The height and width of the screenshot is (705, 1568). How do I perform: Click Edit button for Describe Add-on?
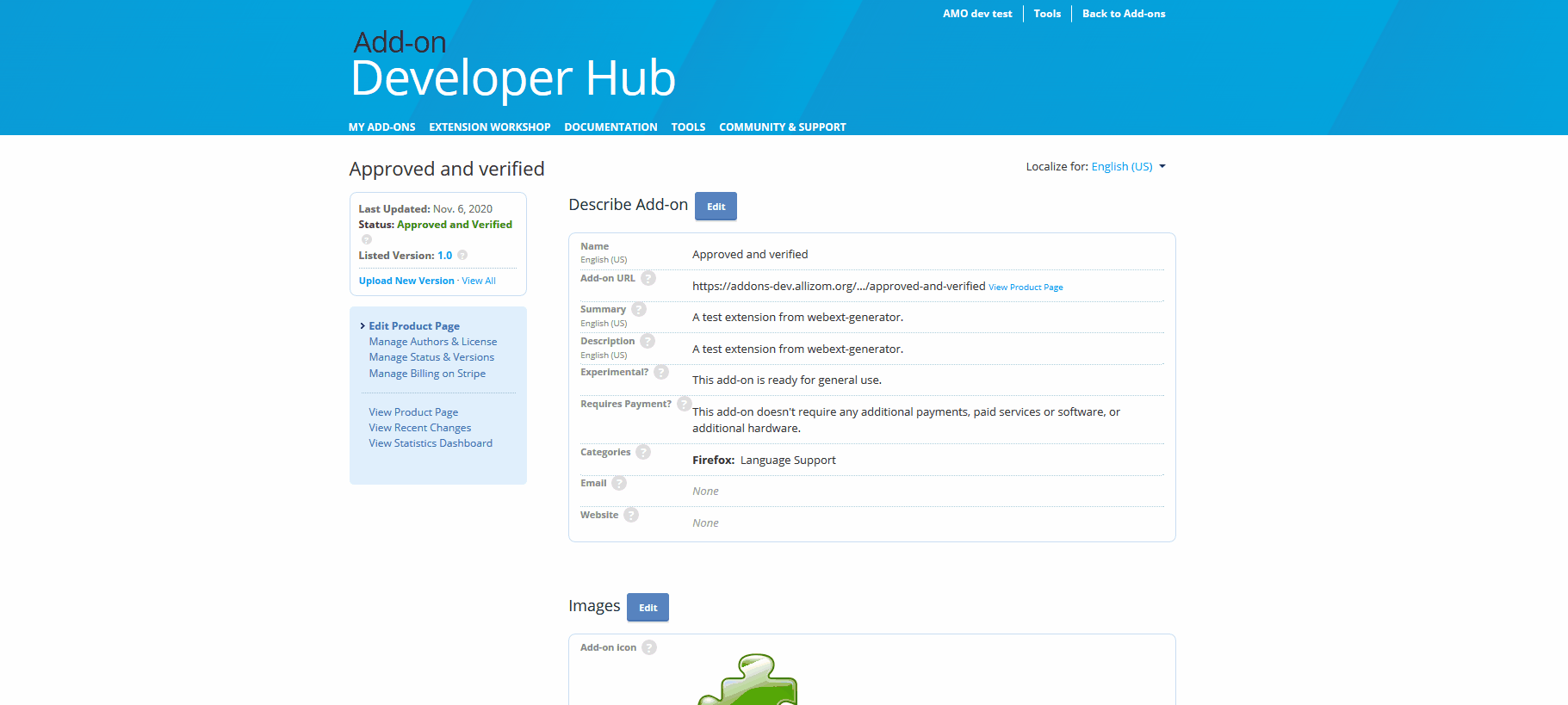tap(716, 207)
